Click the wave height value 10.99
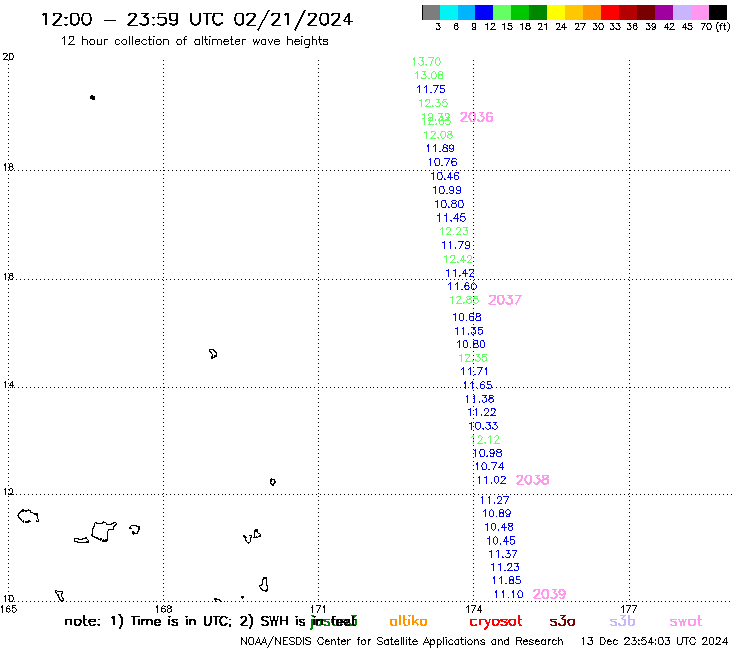This screenshot has width=740, height=650. click(x=447, y=190)
